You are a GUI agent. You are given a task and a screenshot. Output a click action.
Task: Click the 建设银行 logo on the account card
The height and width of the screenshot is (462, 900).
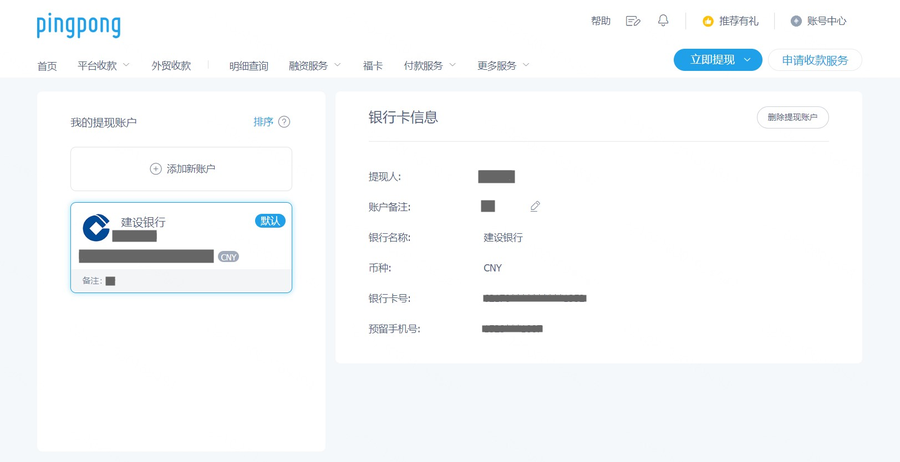click(96, 227)
